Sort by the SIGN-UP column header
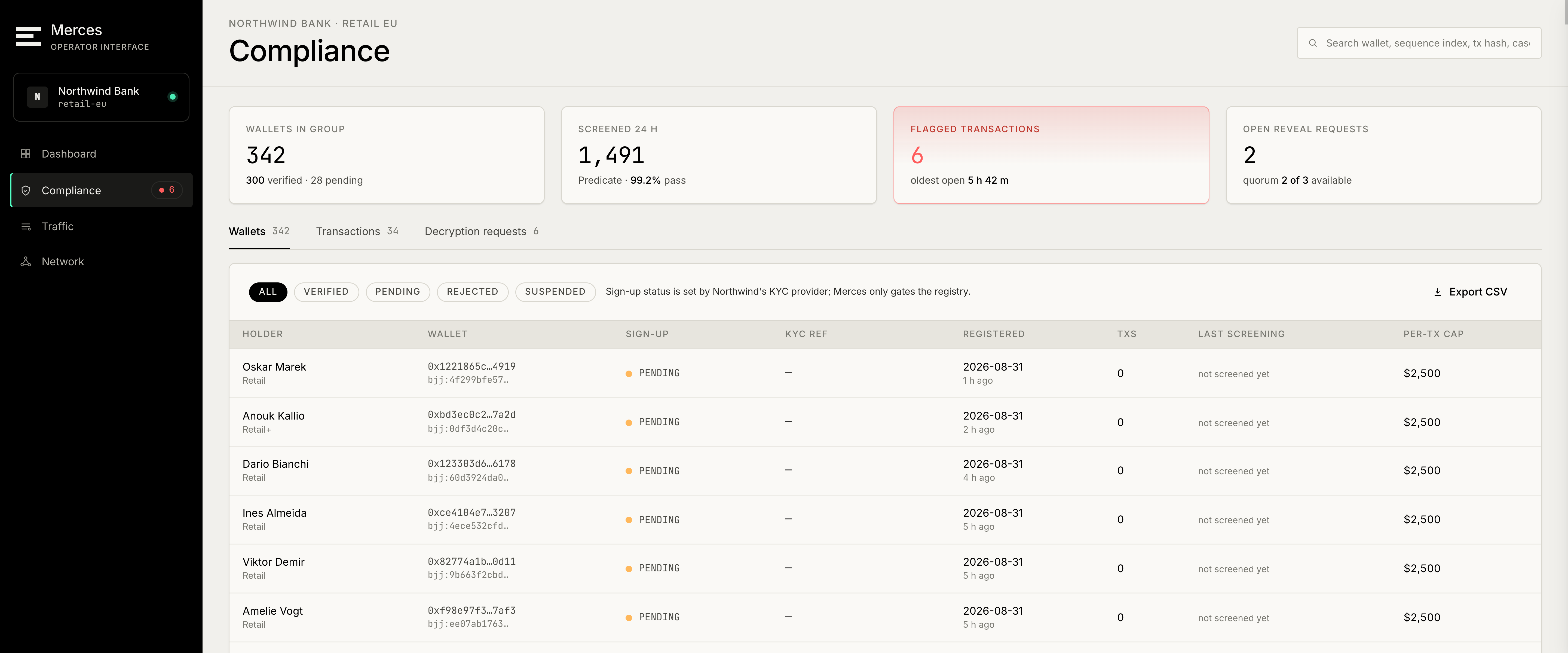The height and width of the screenshot is (653, 1568). point(647,334)
